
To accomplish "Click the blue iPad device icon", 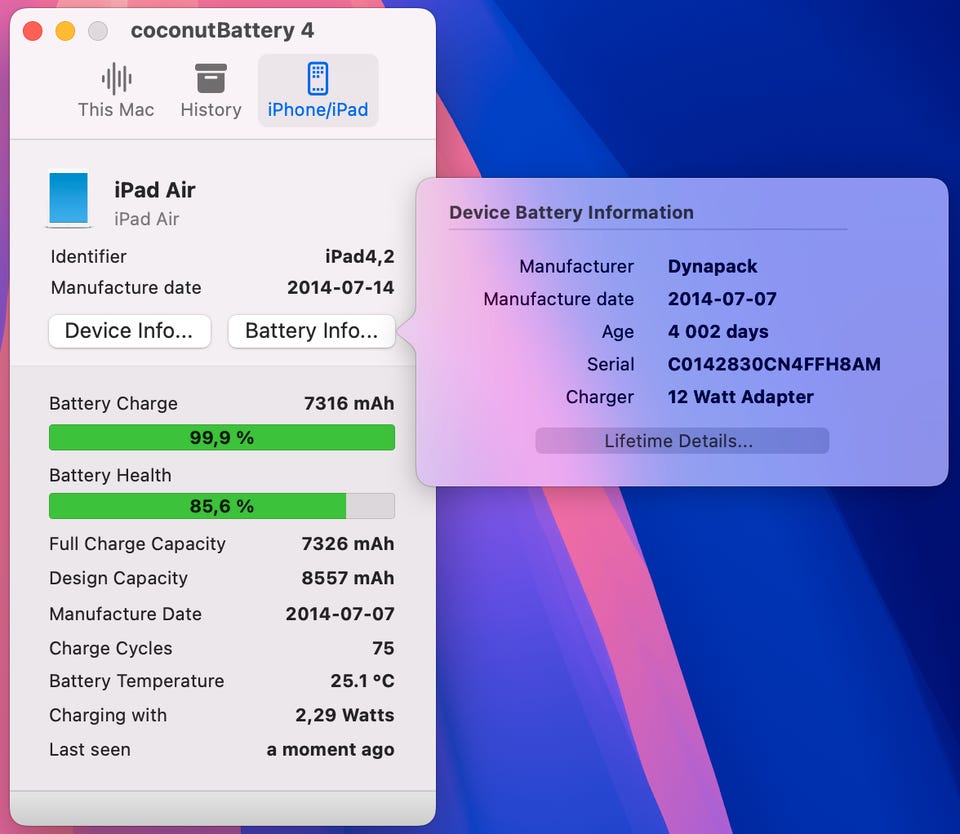I will pyautogui.click(x=69, y=198).
